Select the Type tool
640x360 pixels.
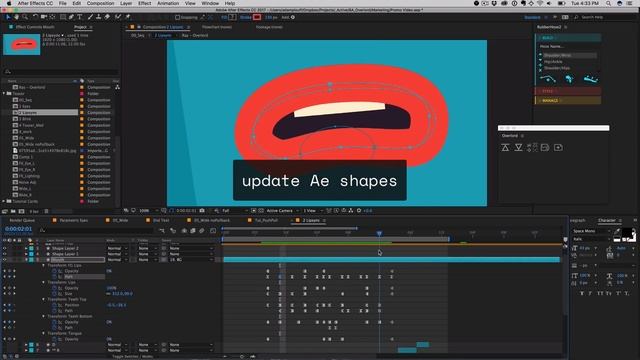80,17
